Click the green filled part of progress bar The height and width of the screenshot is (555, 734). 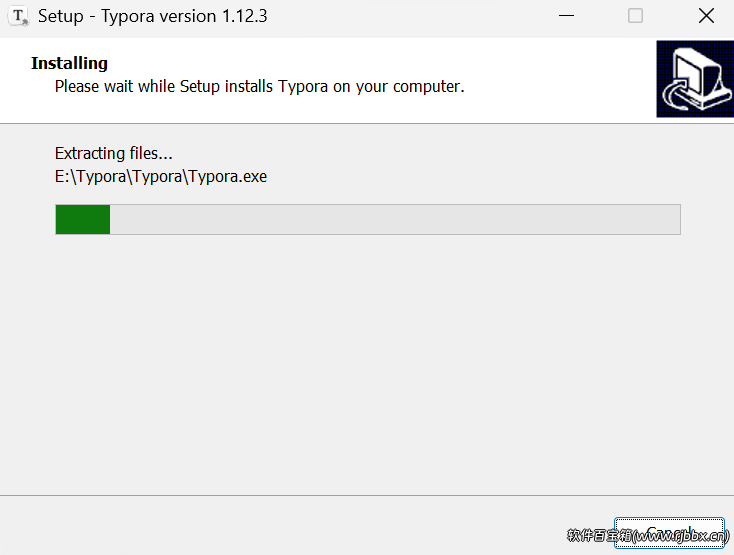(83, 219)
